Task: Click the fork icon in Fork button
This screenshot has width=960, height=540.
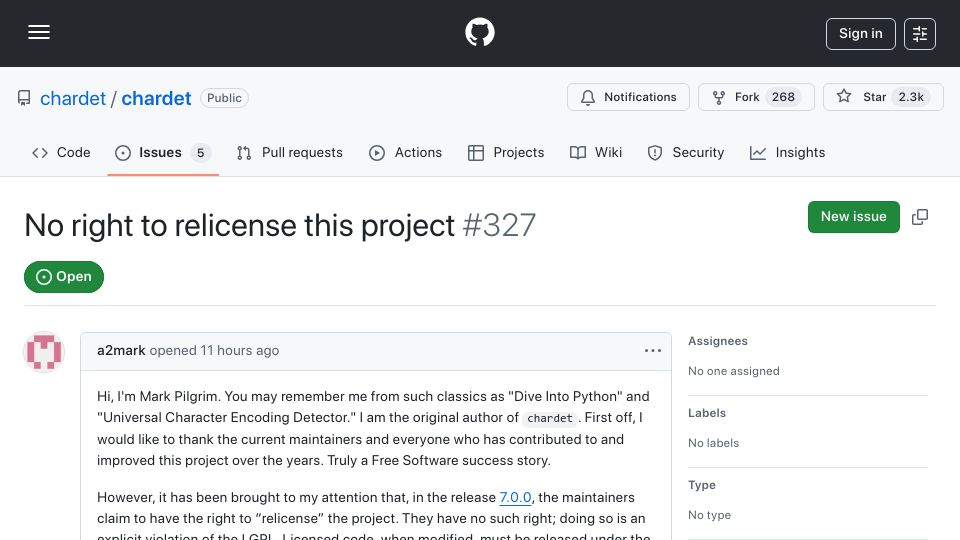Action: (x=719, y=97)
